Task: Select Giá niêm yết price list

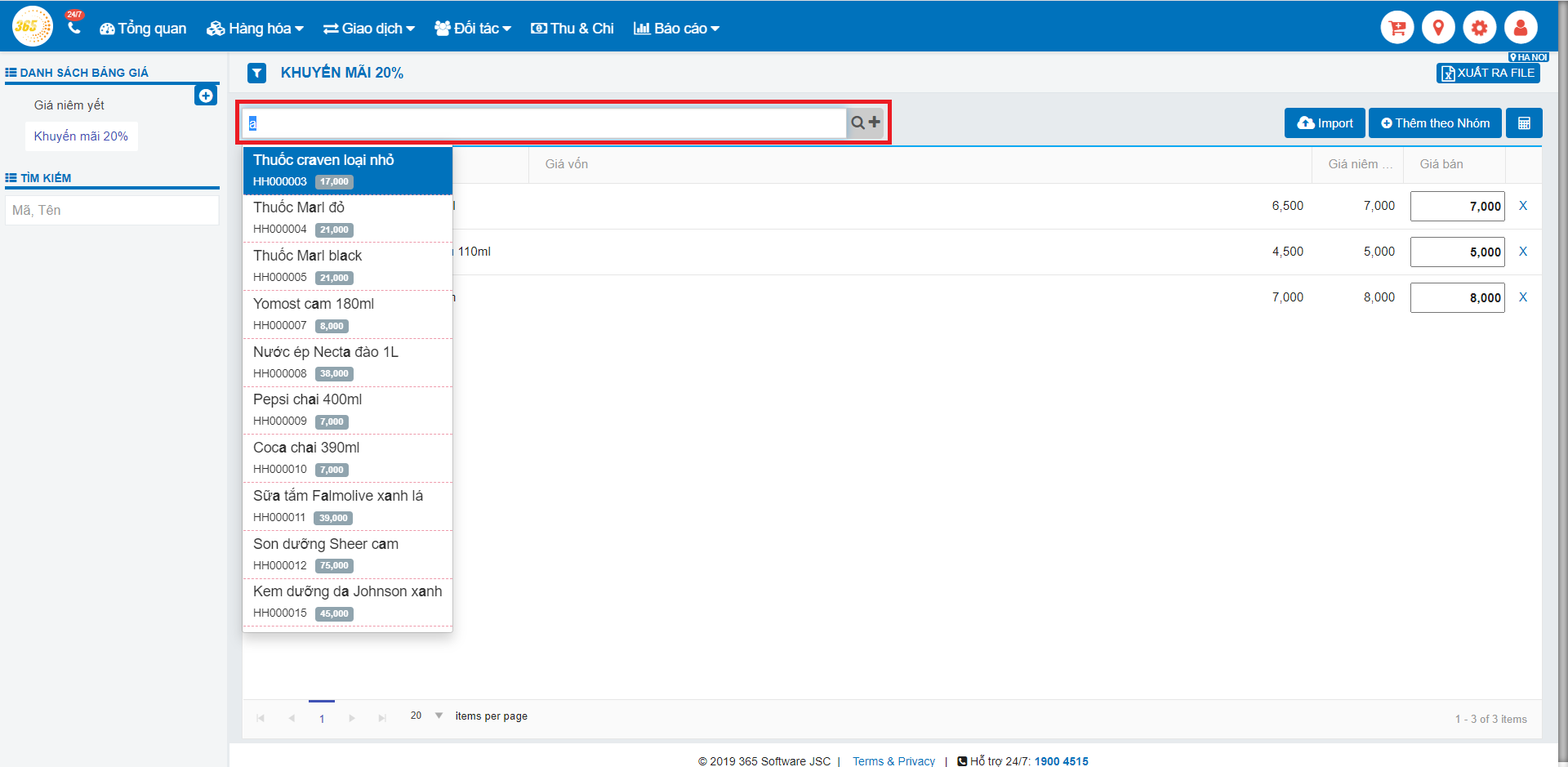Action: (69, 105)
